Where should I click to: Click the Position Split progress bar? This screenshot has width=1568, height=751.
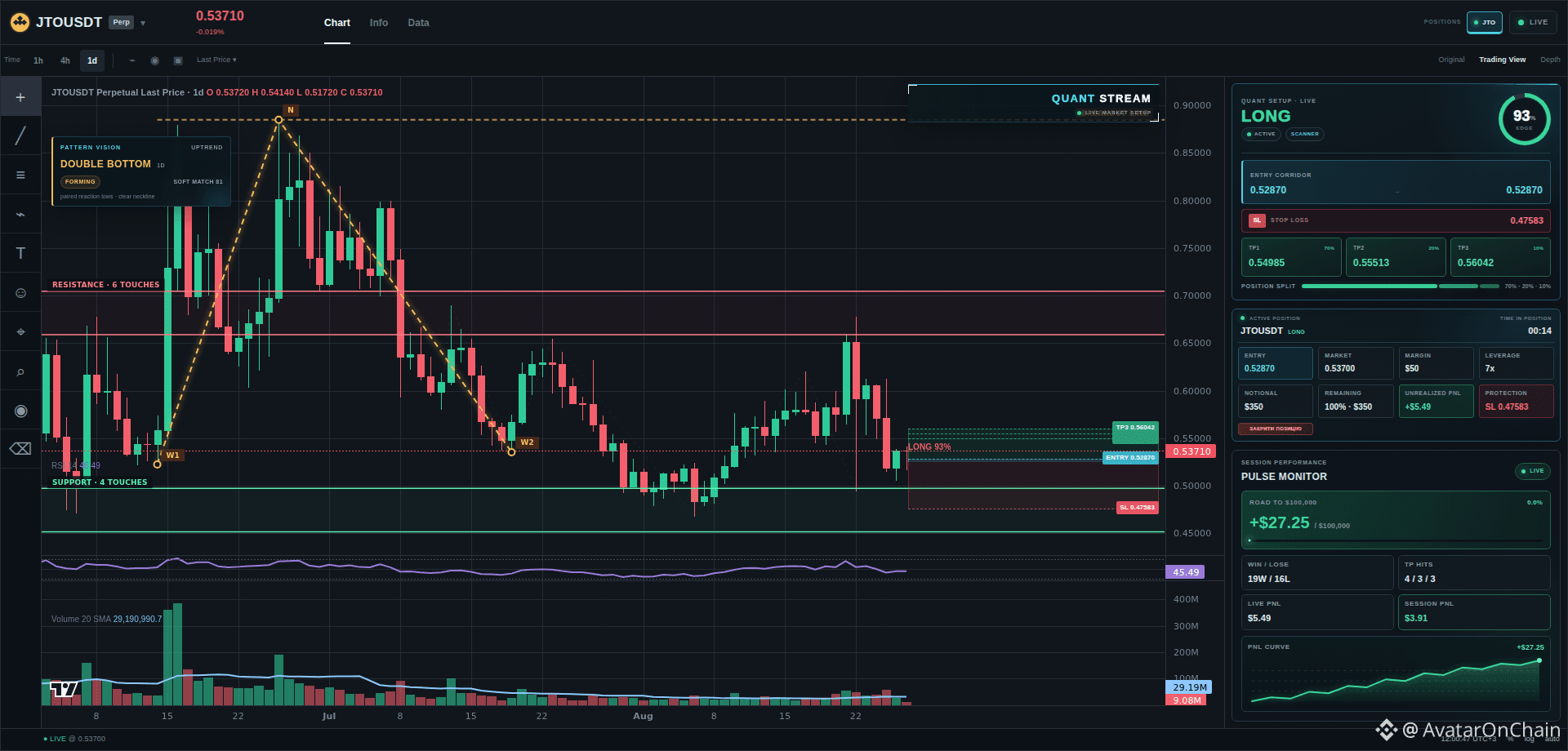[1400, 287]
